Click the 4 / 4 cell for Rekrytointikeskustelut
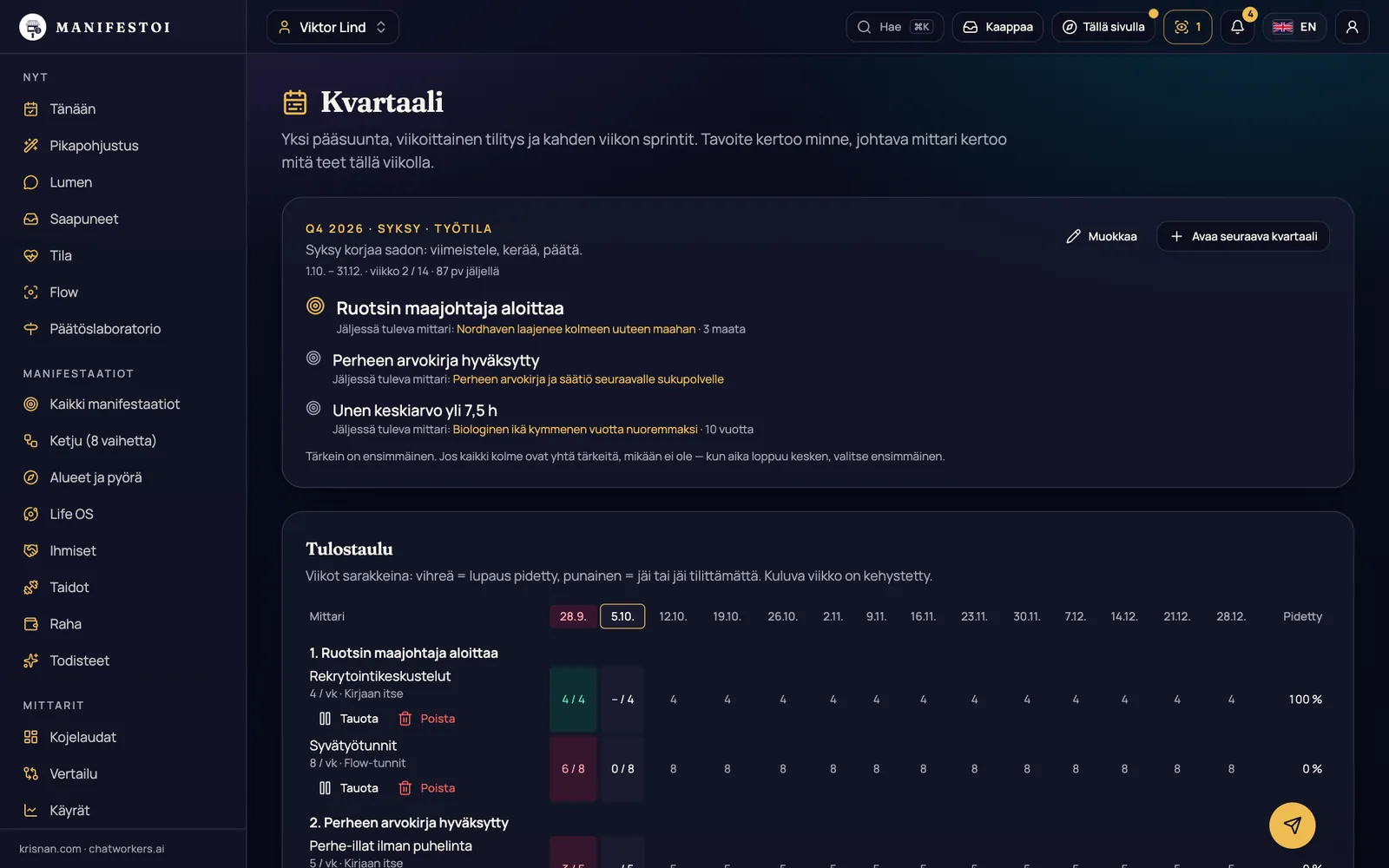This screenshot has height=868, width=1389. tap(573, 700)
